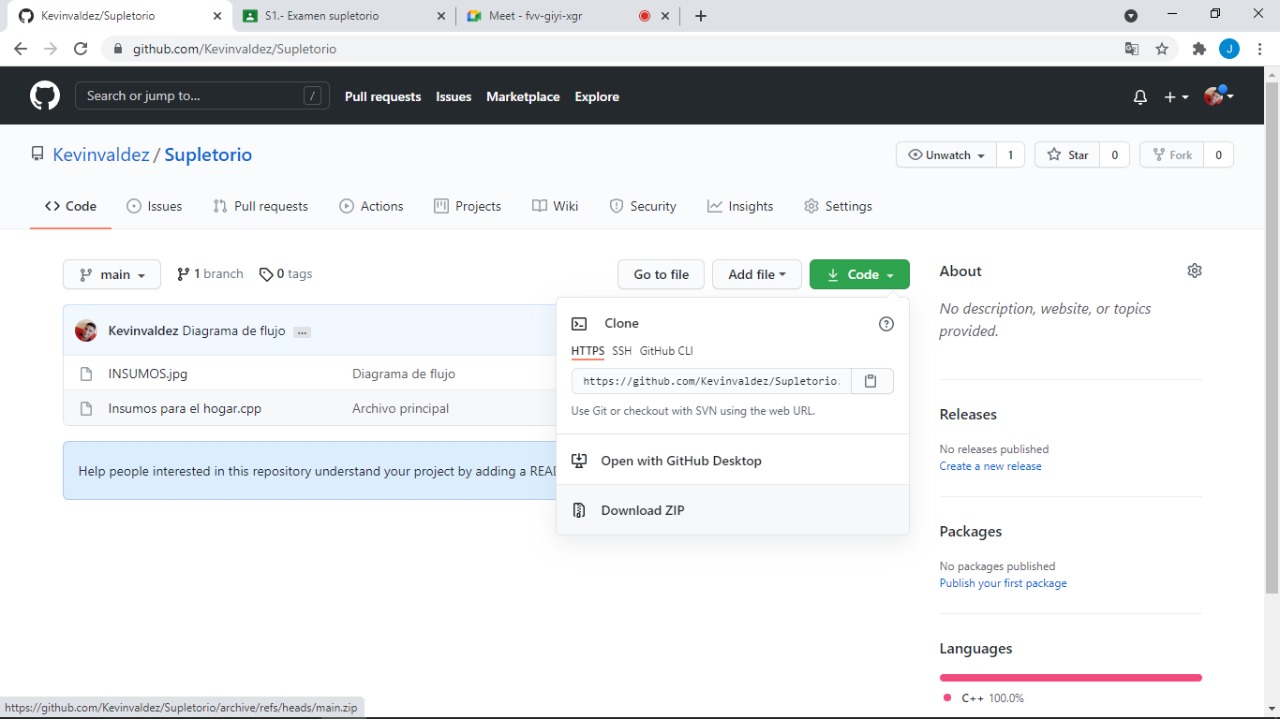Screen dimensions: 1280x719
Task: Click the clone URL text field
Action: coord(711,381)
